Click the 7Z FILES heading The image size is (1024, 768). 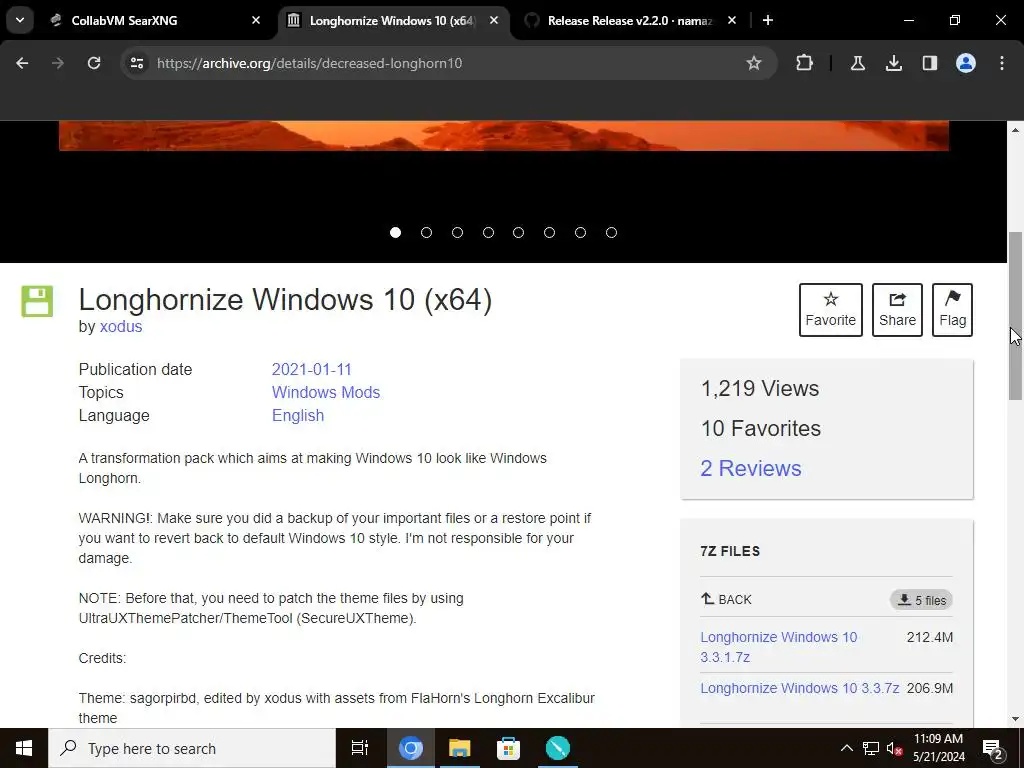730,551
